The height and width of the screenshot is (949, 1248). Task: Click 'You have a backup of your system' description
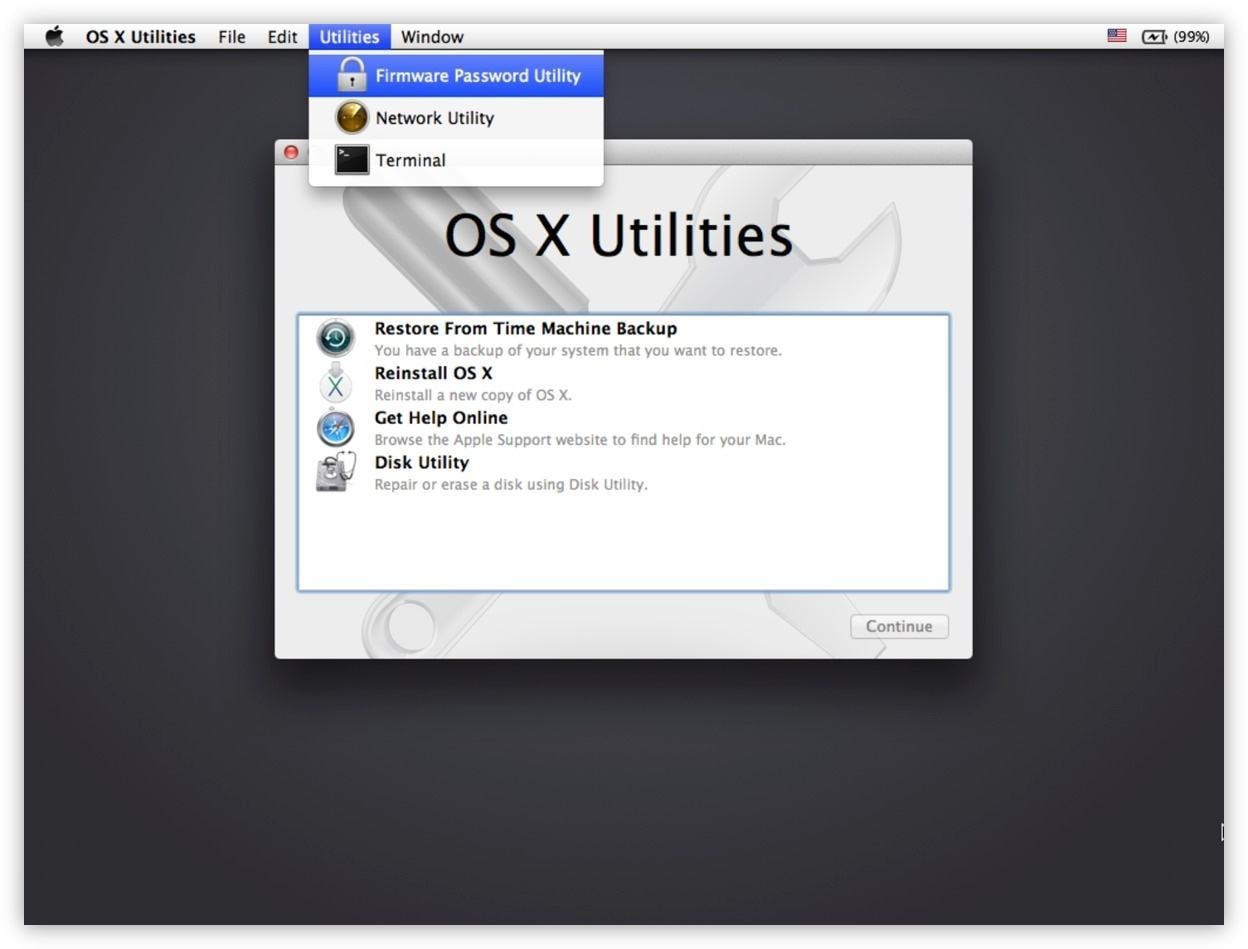[578, 351]
